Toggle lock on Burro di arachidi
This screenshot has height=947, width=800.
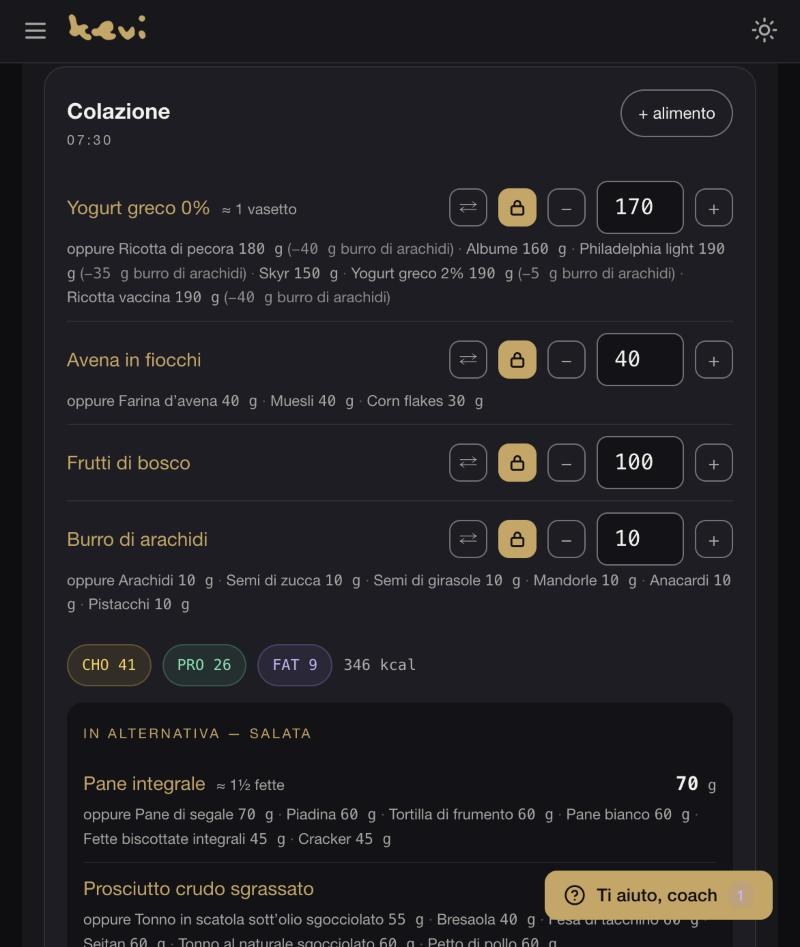[x=517, y=539]
